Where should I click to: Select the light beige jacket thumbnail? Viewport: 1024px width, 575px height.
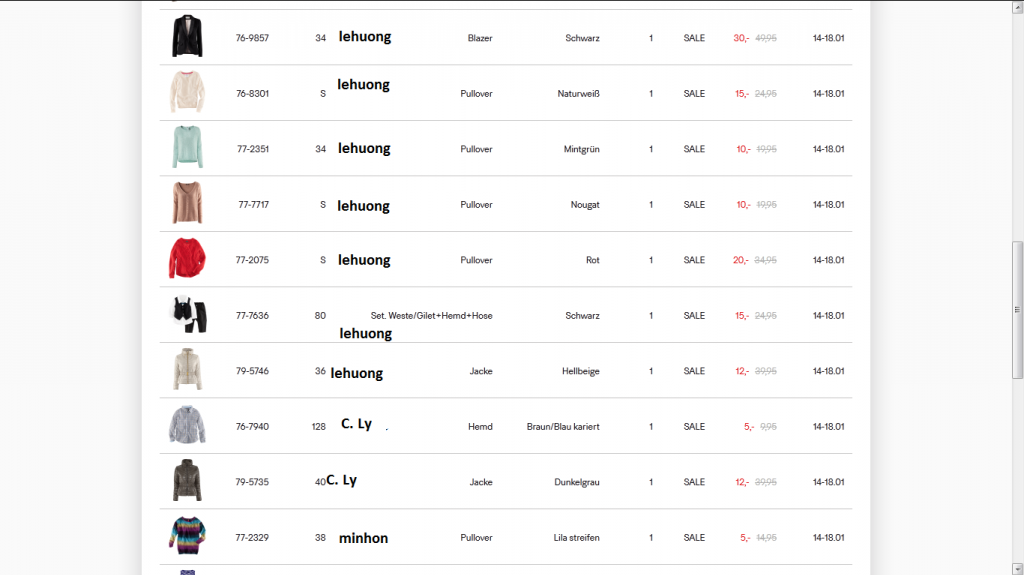187,371
